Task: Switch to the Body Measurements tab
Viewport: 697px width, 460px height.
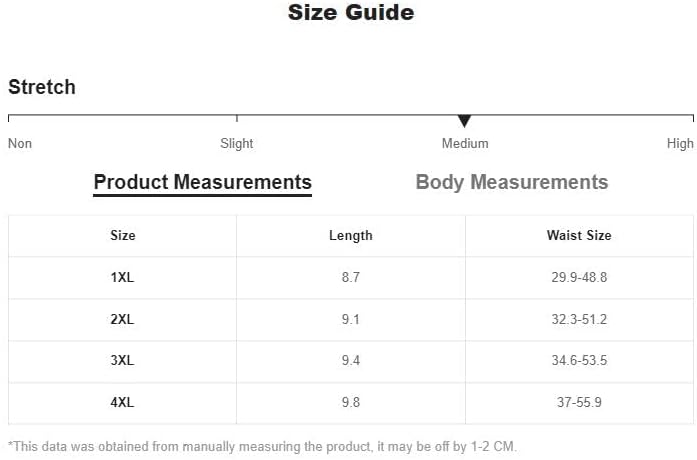Action: (x=512, y=182)
